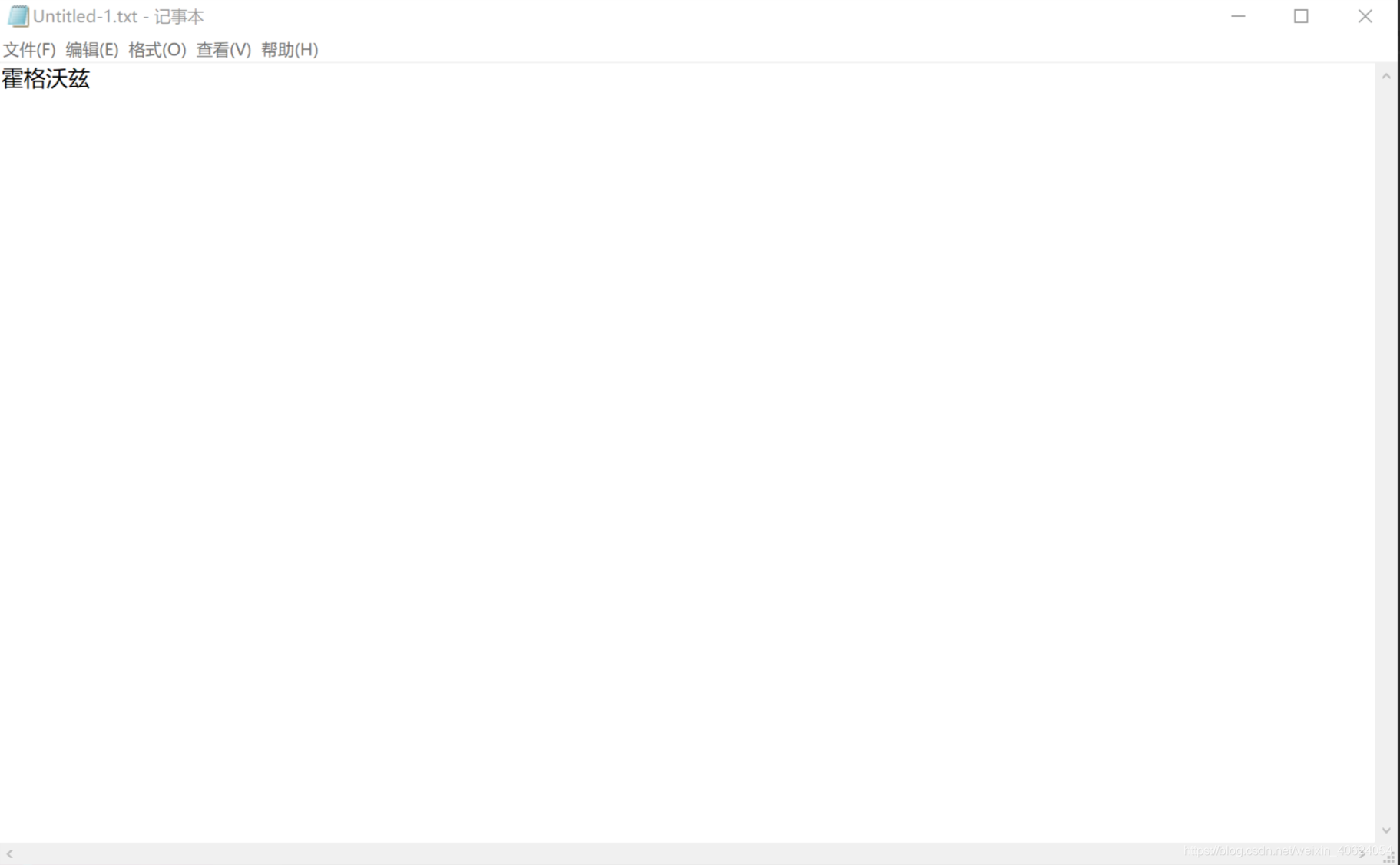Screen dimensions: 1400x865
Task: Click the Notepad icon in title bar
Action: (18, 16)
